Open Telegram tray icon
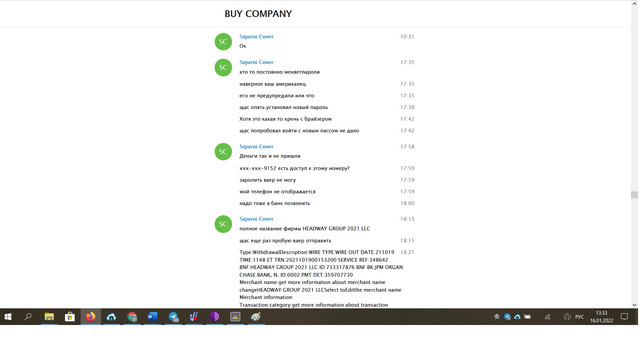The width and height of the screenshot is (640, 360). 507,317
